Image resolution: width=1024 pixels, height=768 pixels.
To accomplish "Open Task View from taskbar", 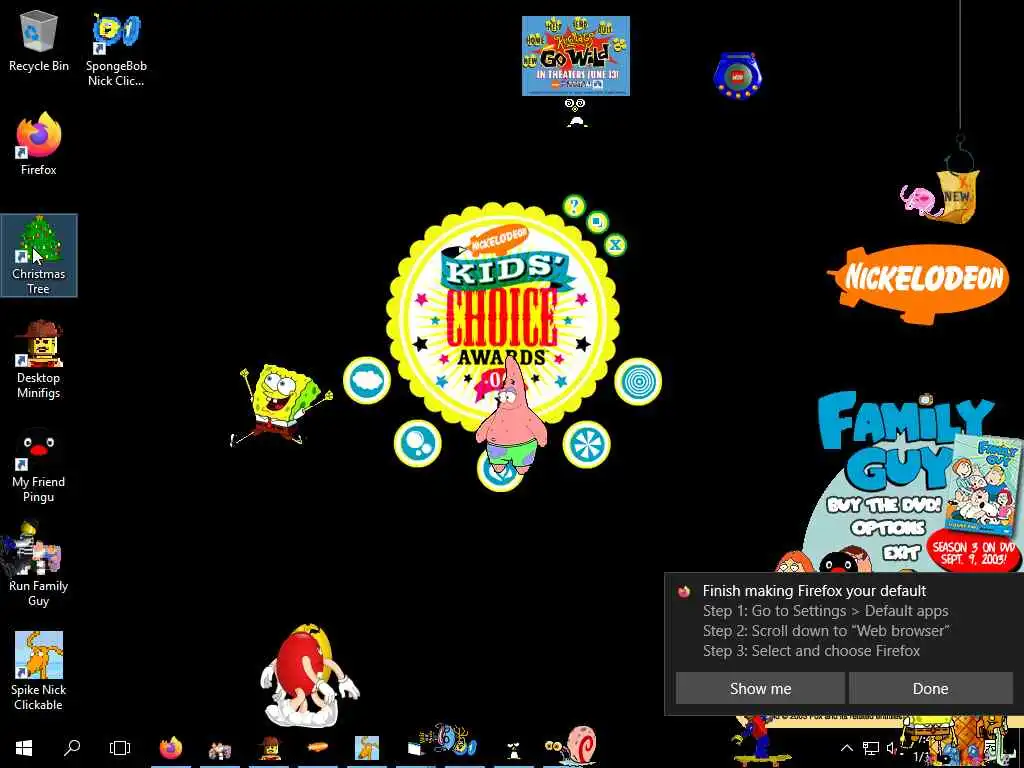I will point(120,748).
